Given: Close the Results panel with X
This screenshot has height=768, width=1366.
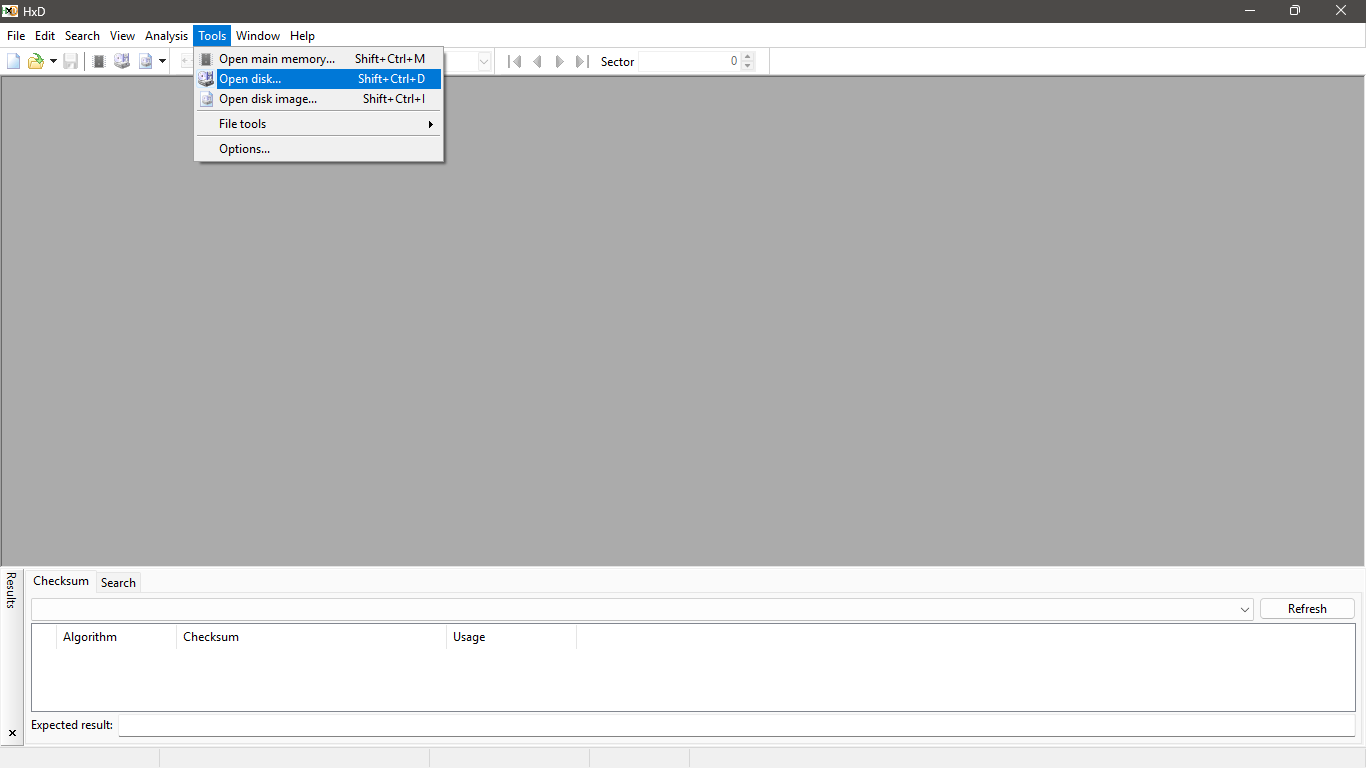Looking at the screenshot, I should pos(12,733).
